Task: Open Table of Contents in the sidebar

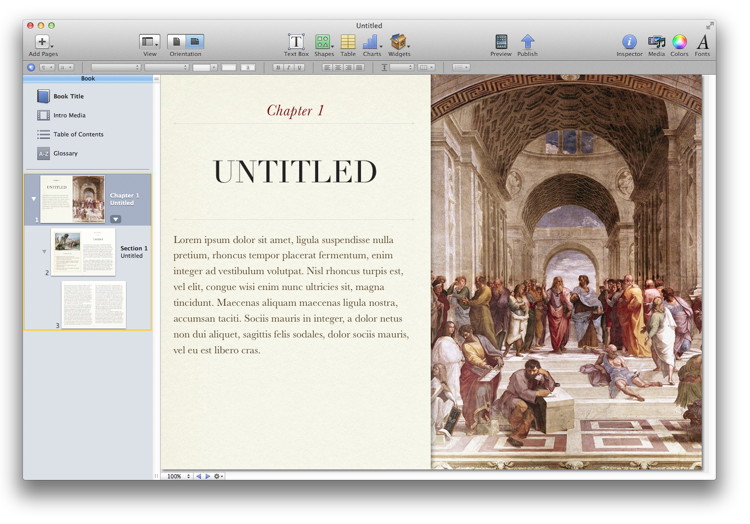Action: click(x=78, y=134)
